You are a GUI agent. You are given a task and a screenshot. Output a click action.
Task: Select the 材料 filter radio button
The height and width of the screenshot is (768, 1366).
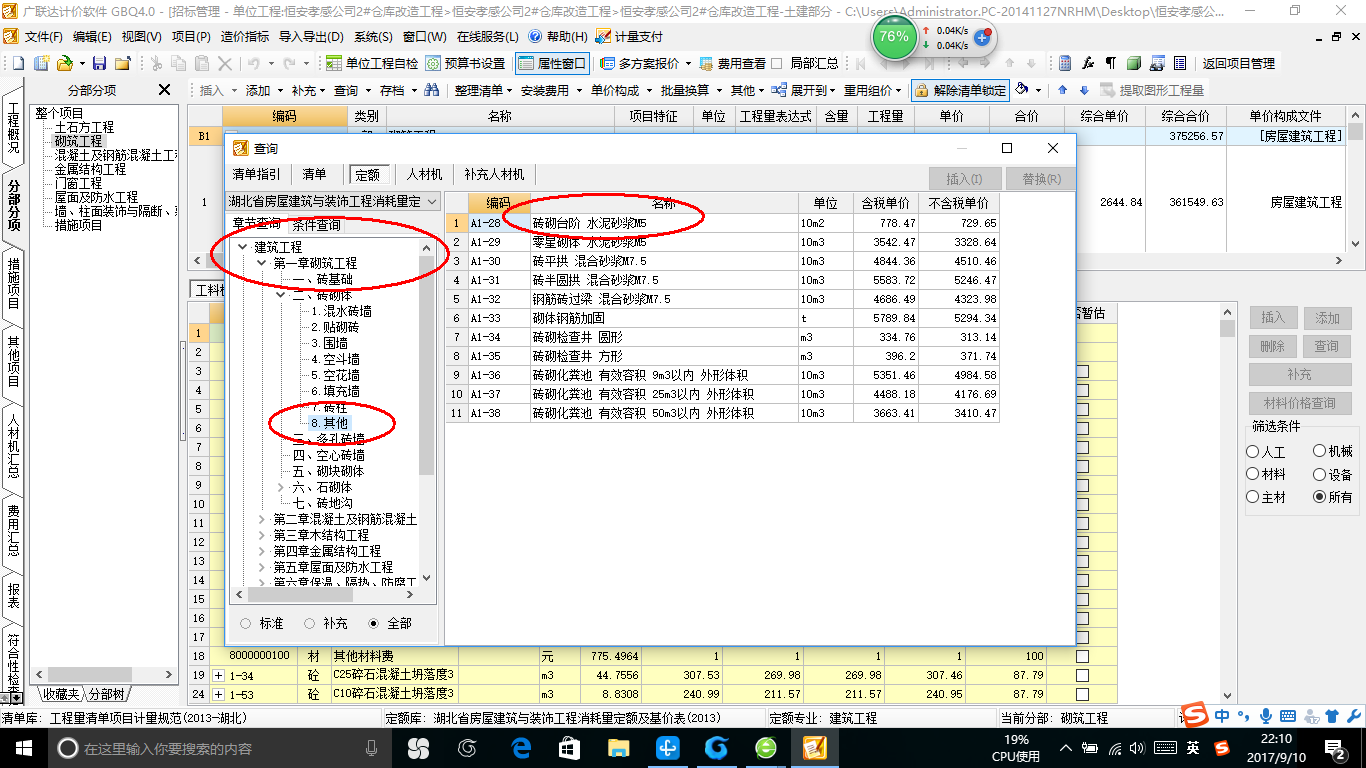click(1253, 475)
